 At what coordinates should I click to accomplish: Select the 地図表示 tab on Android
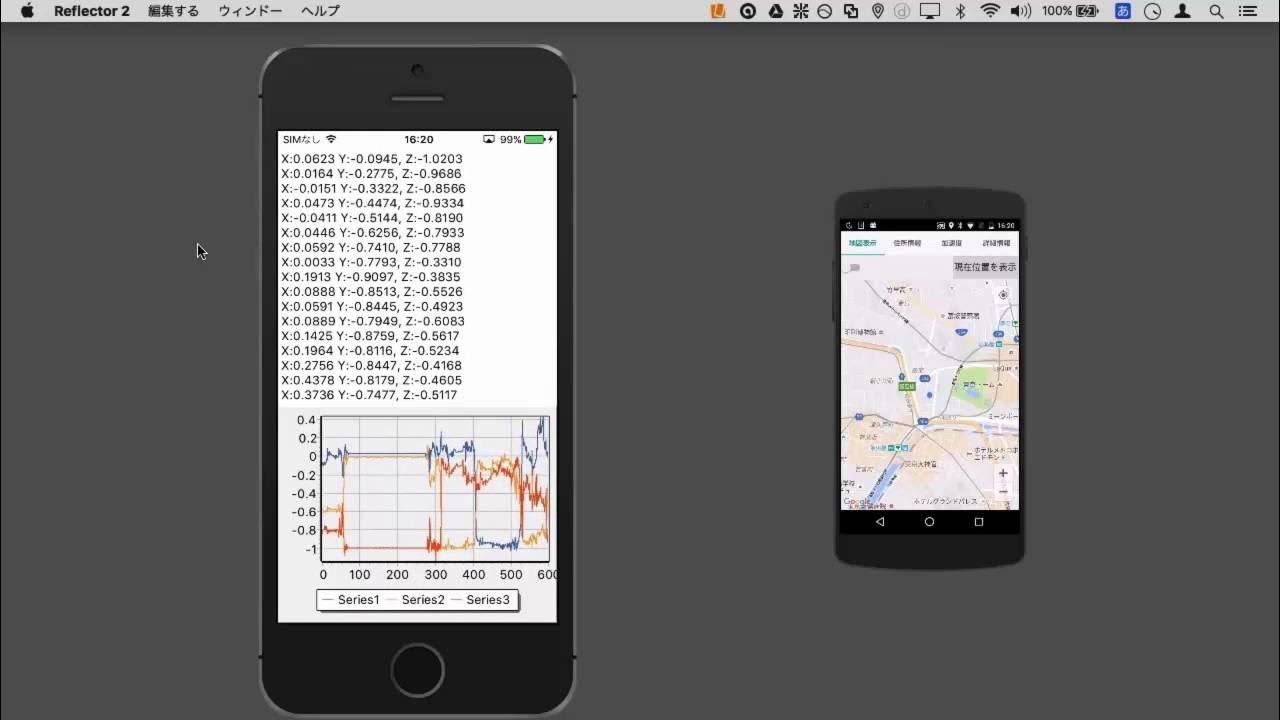coord(862,243)
